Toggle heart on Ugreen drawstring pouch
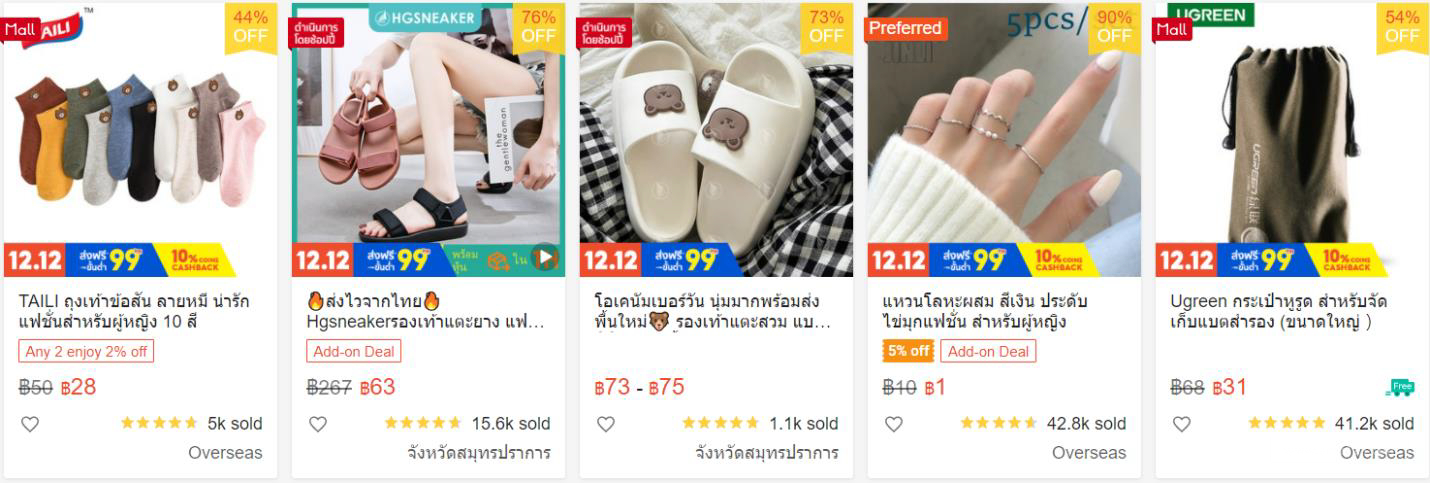The image size is (1430, 483). click(1182, 424)
